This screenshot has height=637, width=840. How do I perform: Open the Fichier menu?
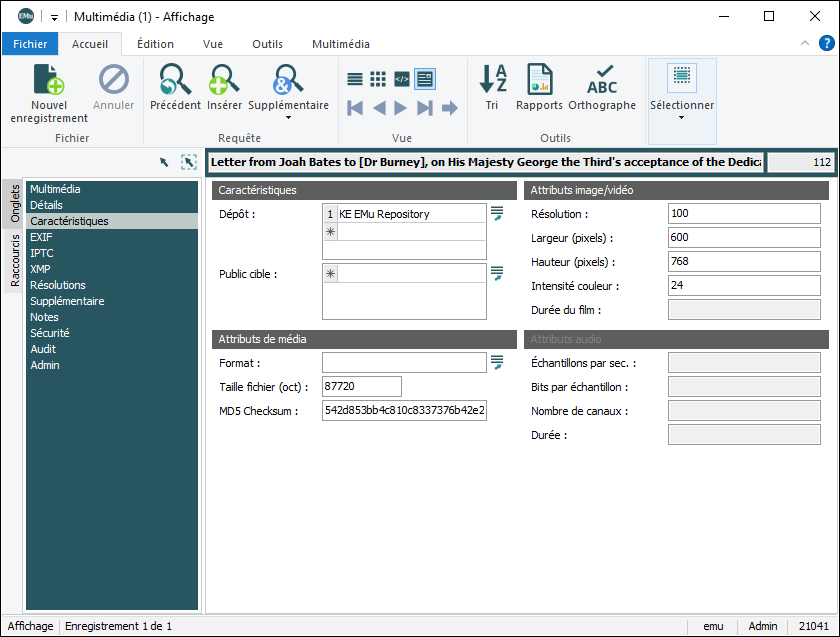(30, 44)
